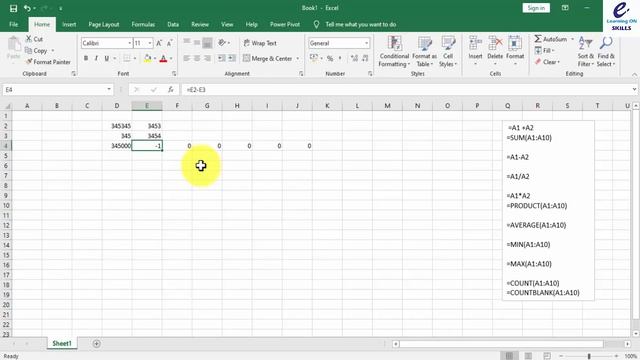The image size is (640, 360).
Task: Center text horizontally icon
Action: pyautogui.click(x=197, y=58)
